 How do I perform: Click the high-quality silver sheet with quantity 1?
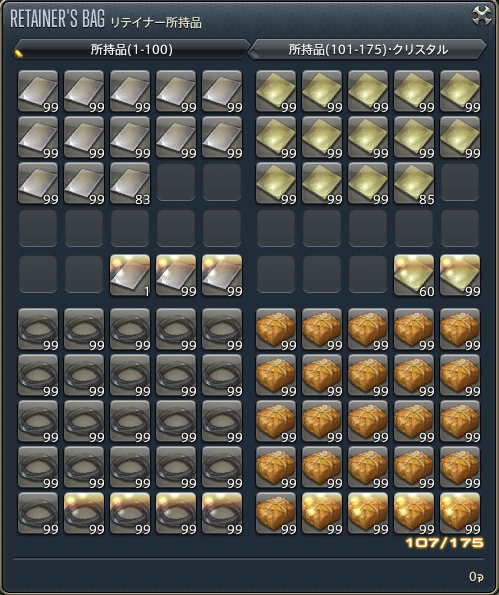[x=130, y=275]
